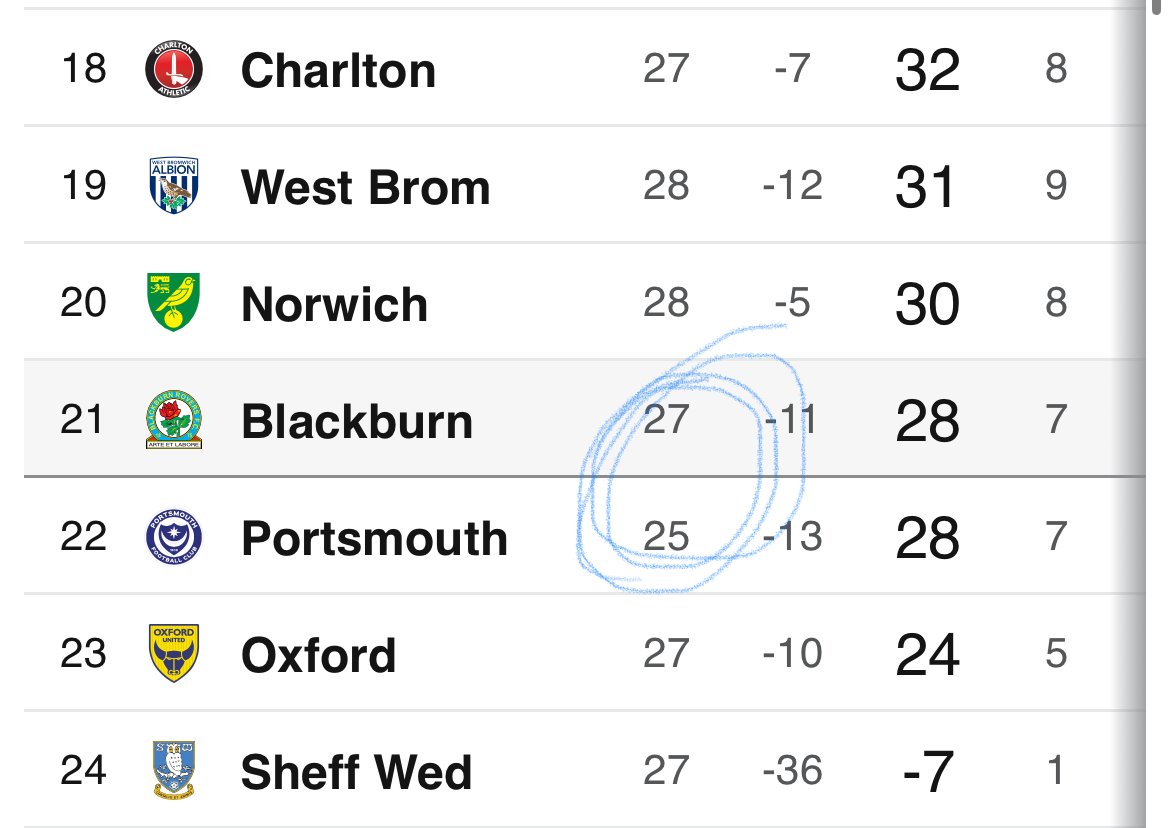Click Sheff Wed's -7 points total
This screenshot has width=1170, height=828.
(x=927, y=772)
